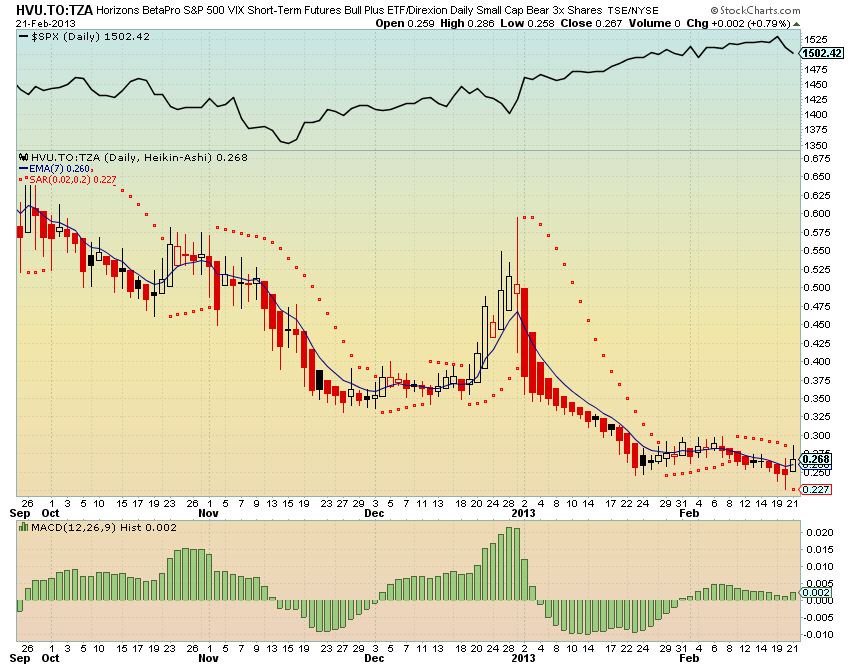Viewport: 850px width, 668px height.
Task: Click the blue line marker before EMA(7)
Action: (x=23, y=169)
